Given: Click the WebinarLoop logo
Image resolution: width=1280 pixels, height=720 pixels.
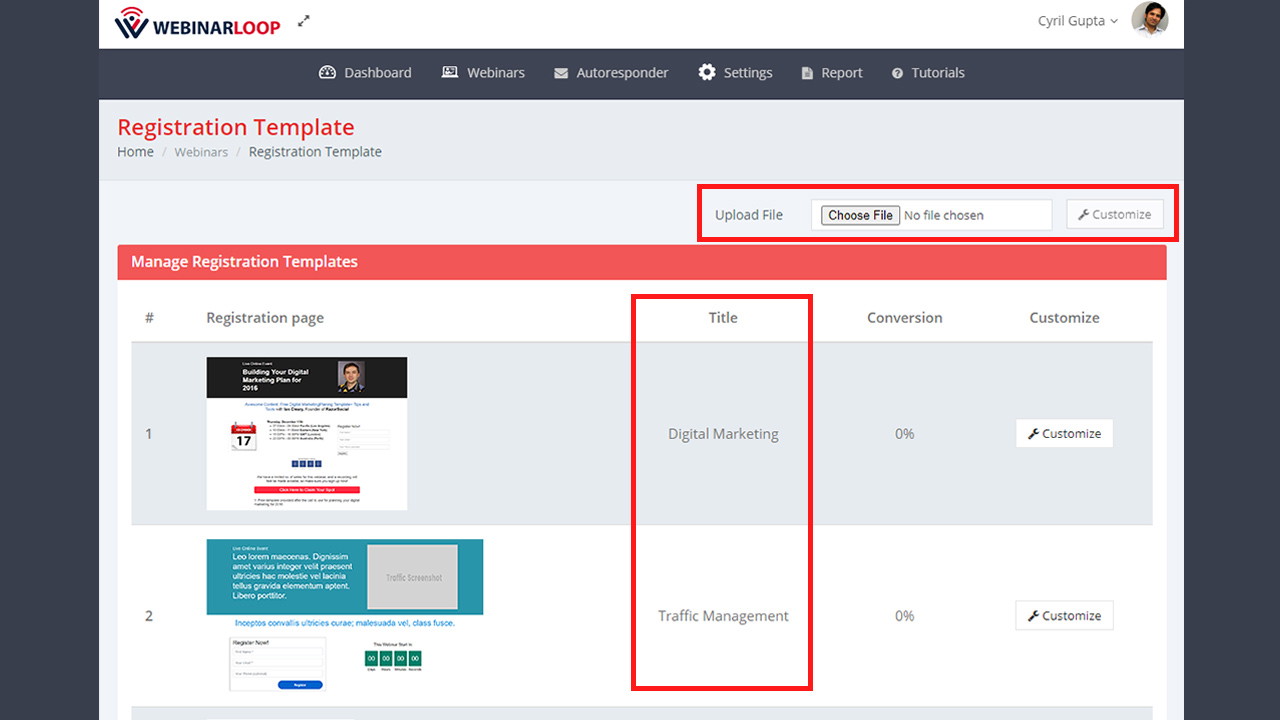Looking at the screenshot, I should coord(197,24).
